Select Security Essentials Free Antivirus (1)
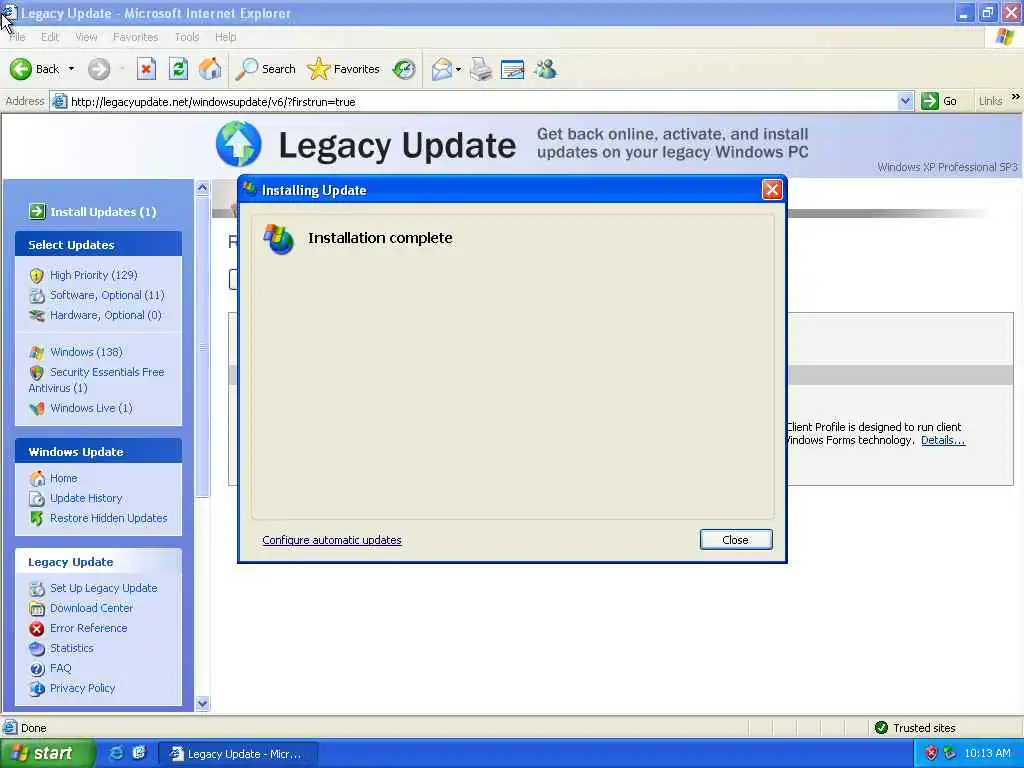The height and width of the screenshot is (768, 1024). click(96, 379)
